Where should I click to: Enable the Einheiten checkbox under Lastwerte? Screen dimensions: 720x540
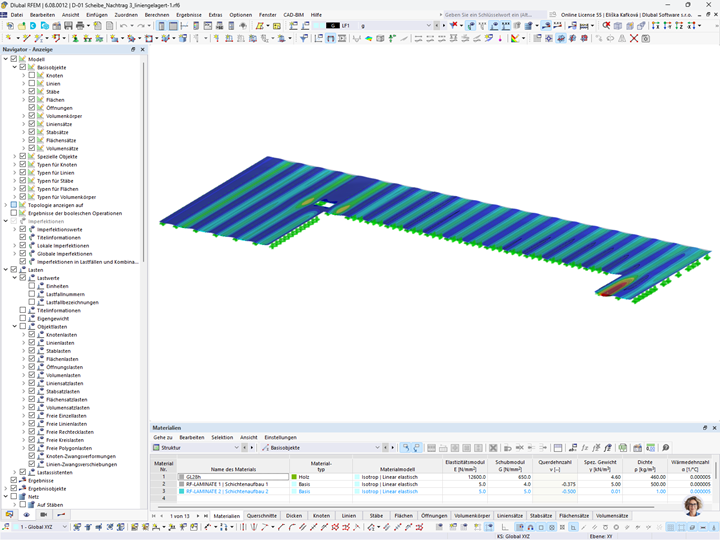pyautogui.click(x=32, y=286)
